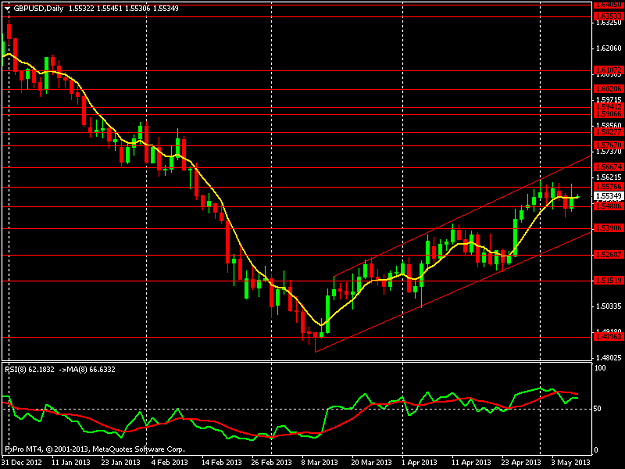Click the 1 Apr 2013 date label
The height and width of the screenshot is (469, 625).
(419, 463)
